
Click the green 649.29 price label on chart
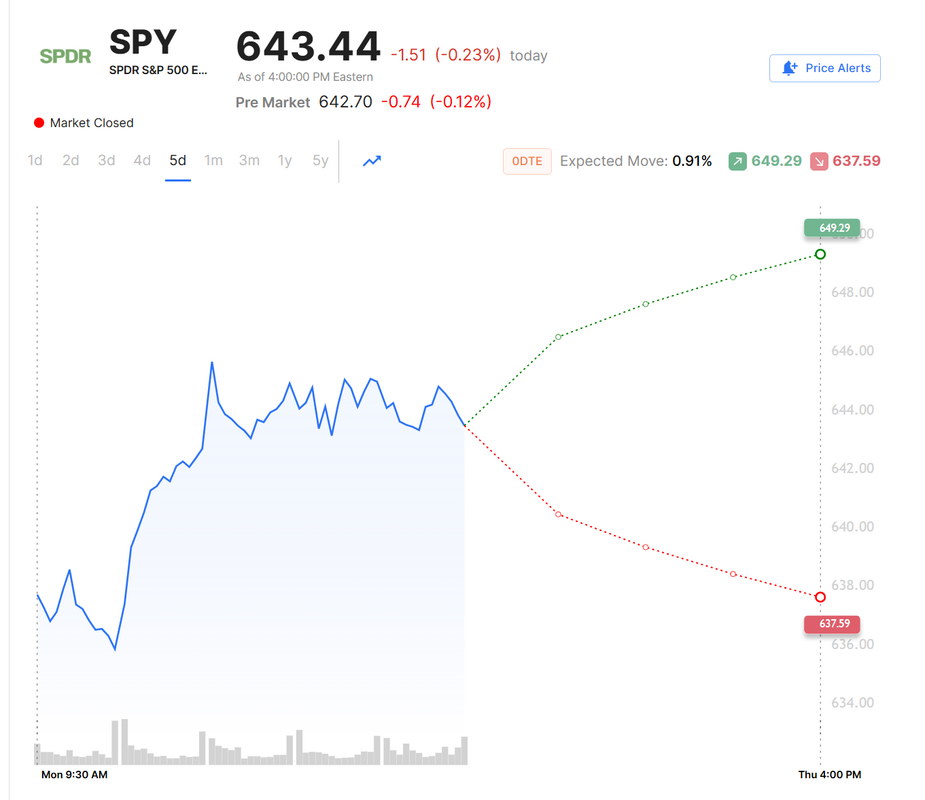click(x=832, y=228)
